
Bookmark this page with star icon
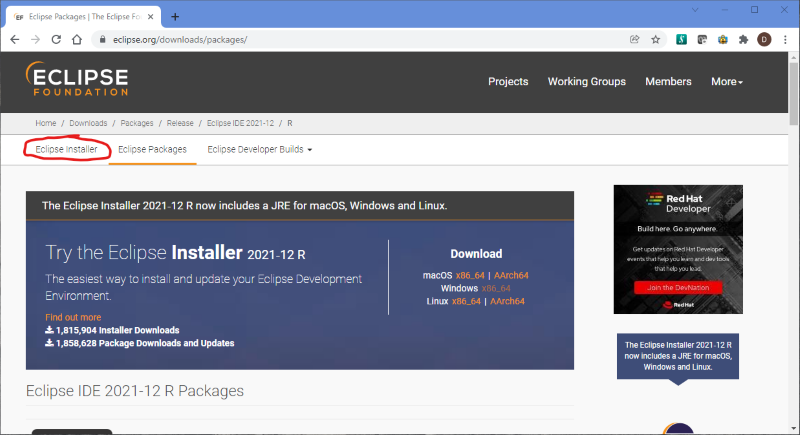656,39
